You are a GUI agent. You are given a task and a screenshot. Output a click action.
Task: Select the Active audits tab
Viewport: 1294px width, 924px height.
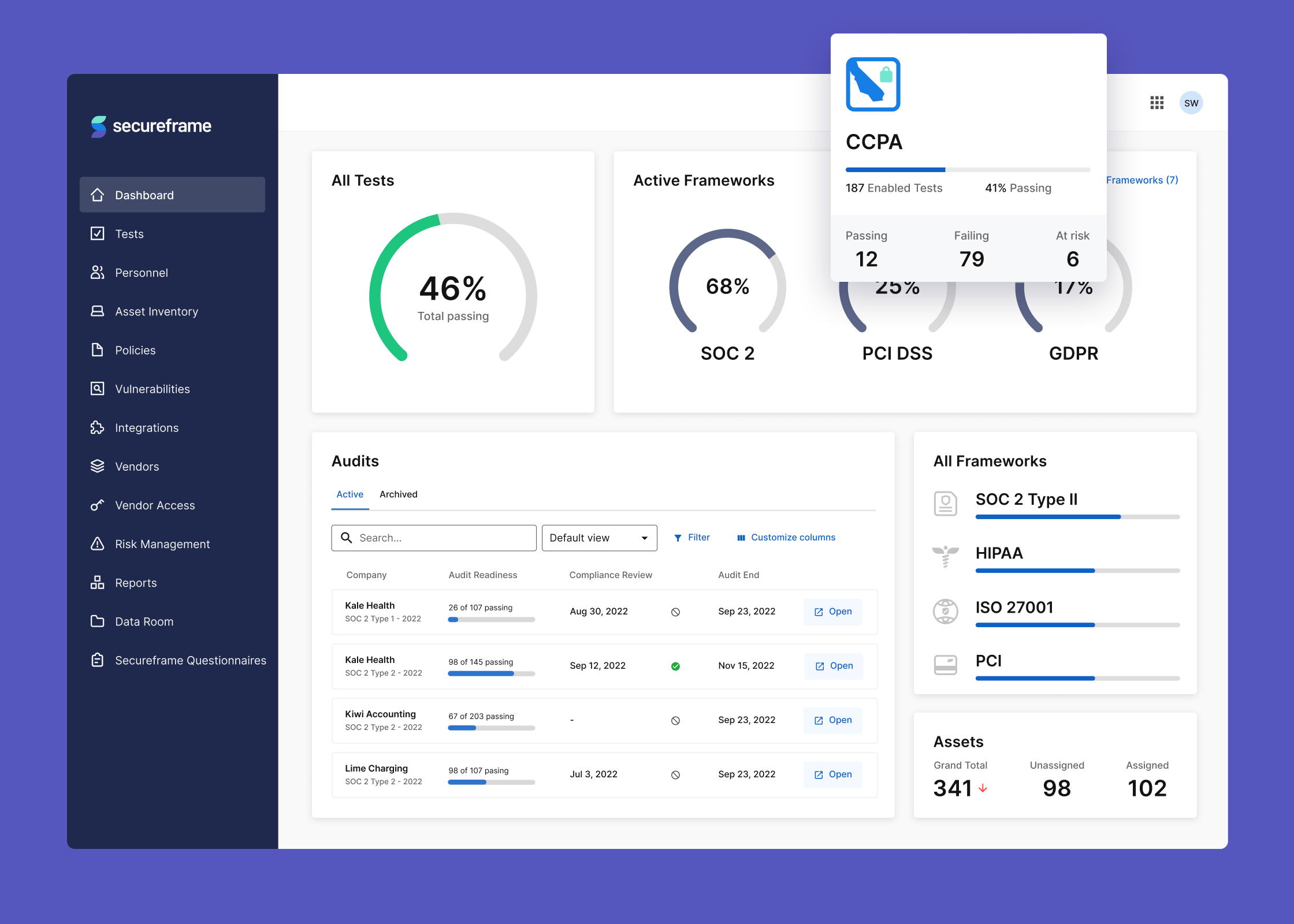(x=349, y=494)
